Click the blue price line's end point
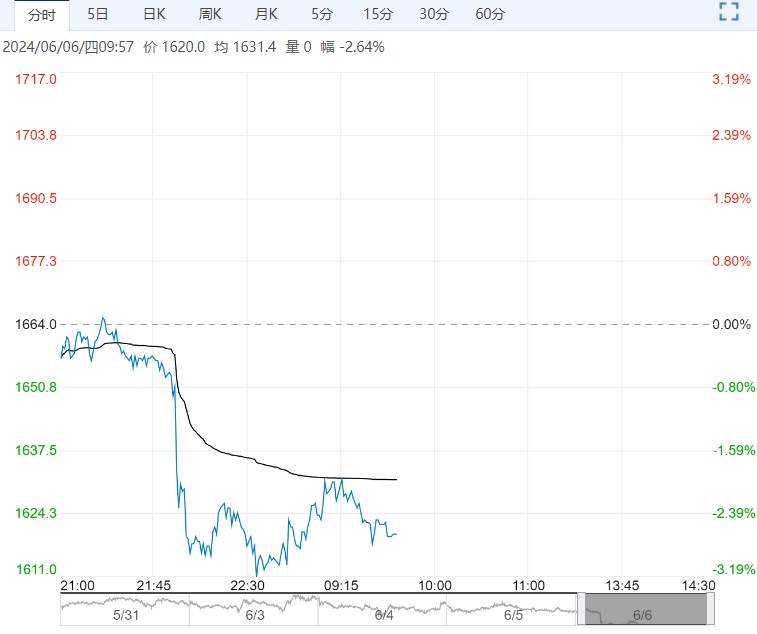Viewport: 757px width, 634px height. point(396,534)
